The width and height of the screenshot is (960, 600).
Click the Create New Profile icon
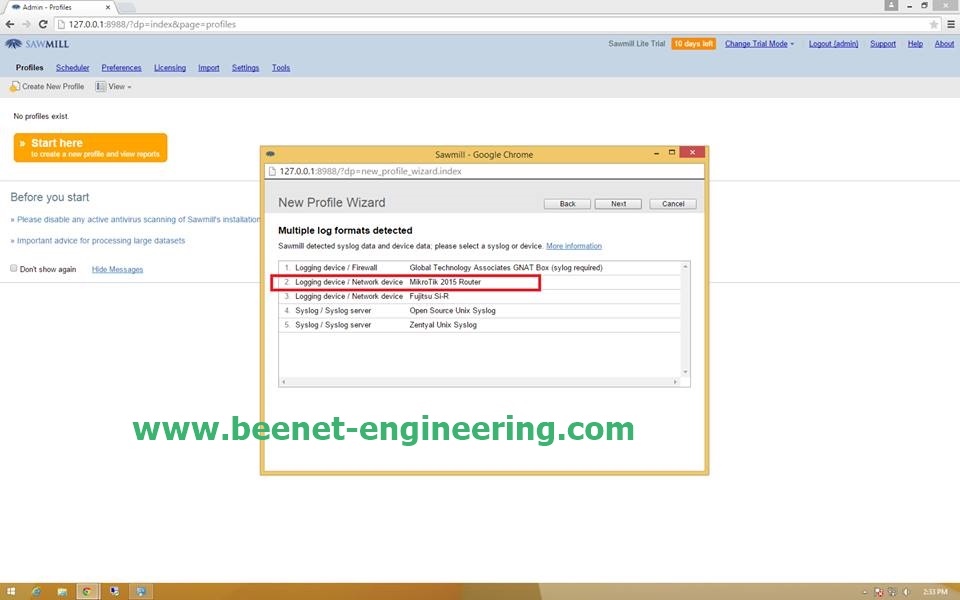pos(15,87)
